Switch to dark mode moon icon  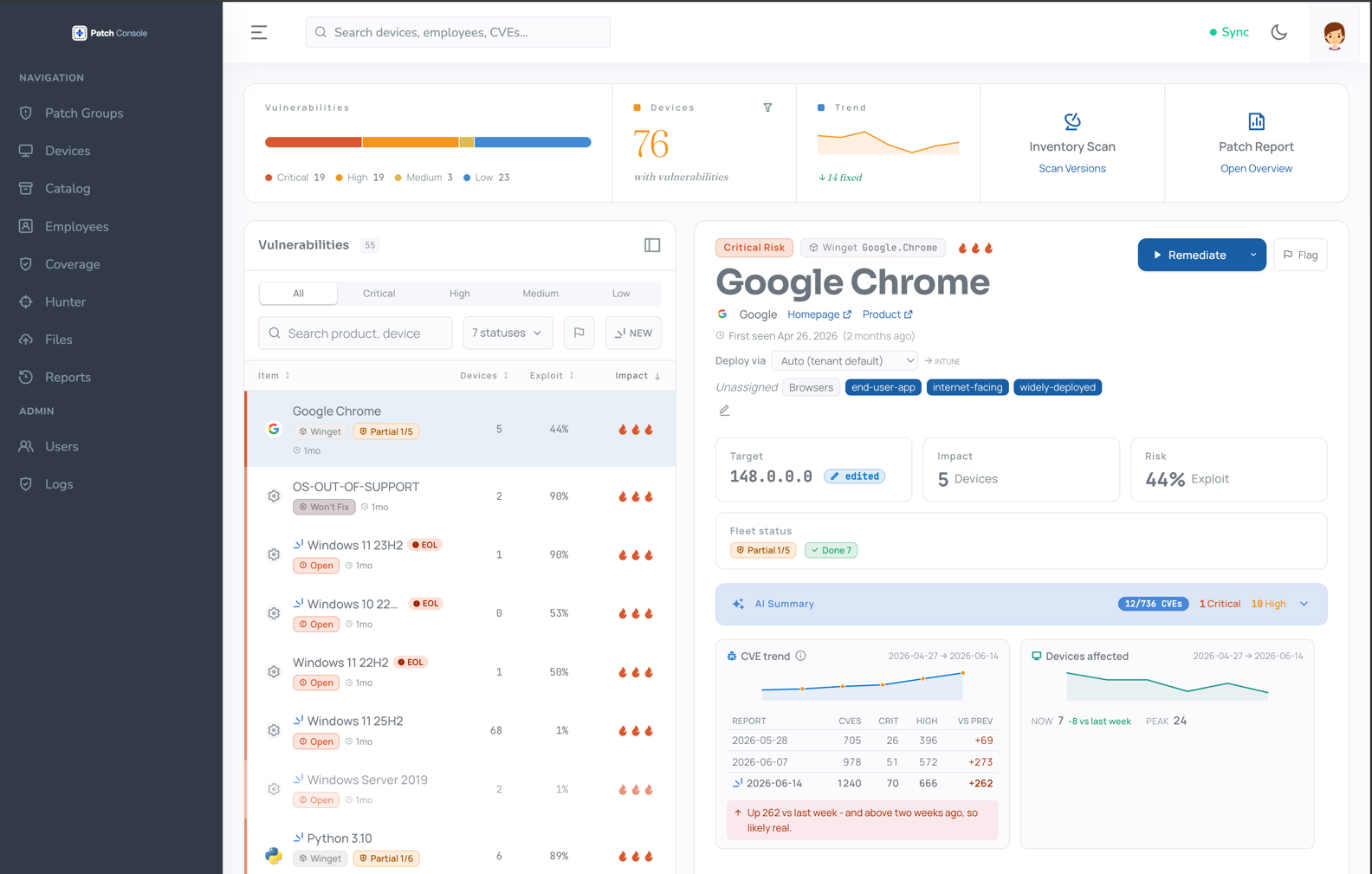click(x=1279, y=32)
